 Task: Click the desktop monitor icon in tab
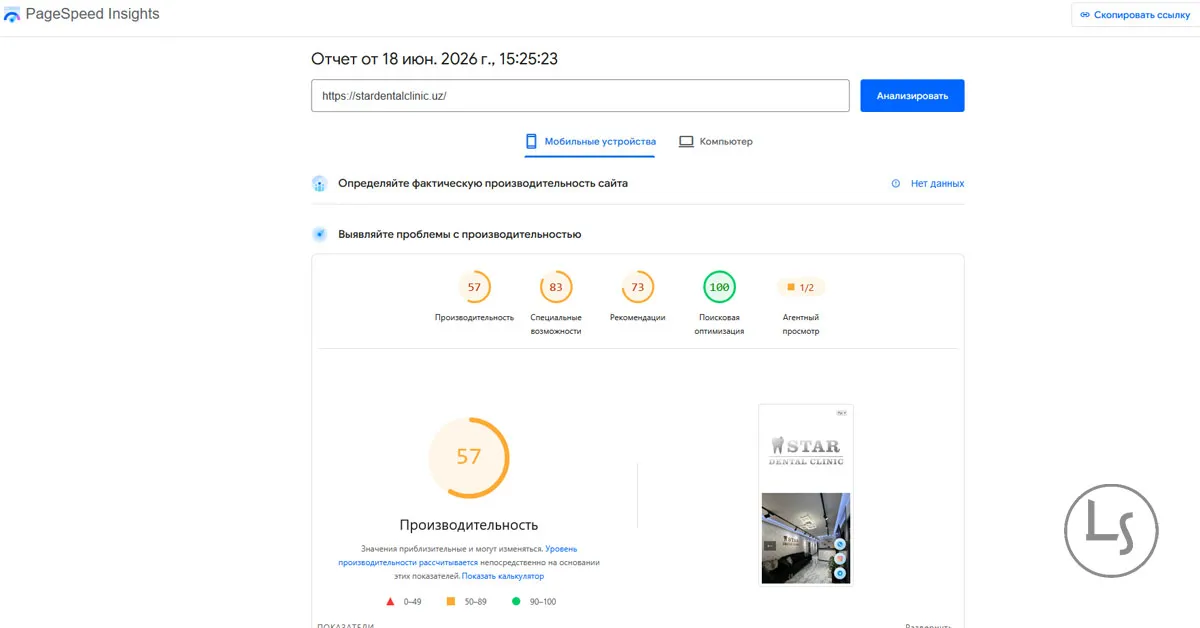pyautogui.click(x=686, y=142)
